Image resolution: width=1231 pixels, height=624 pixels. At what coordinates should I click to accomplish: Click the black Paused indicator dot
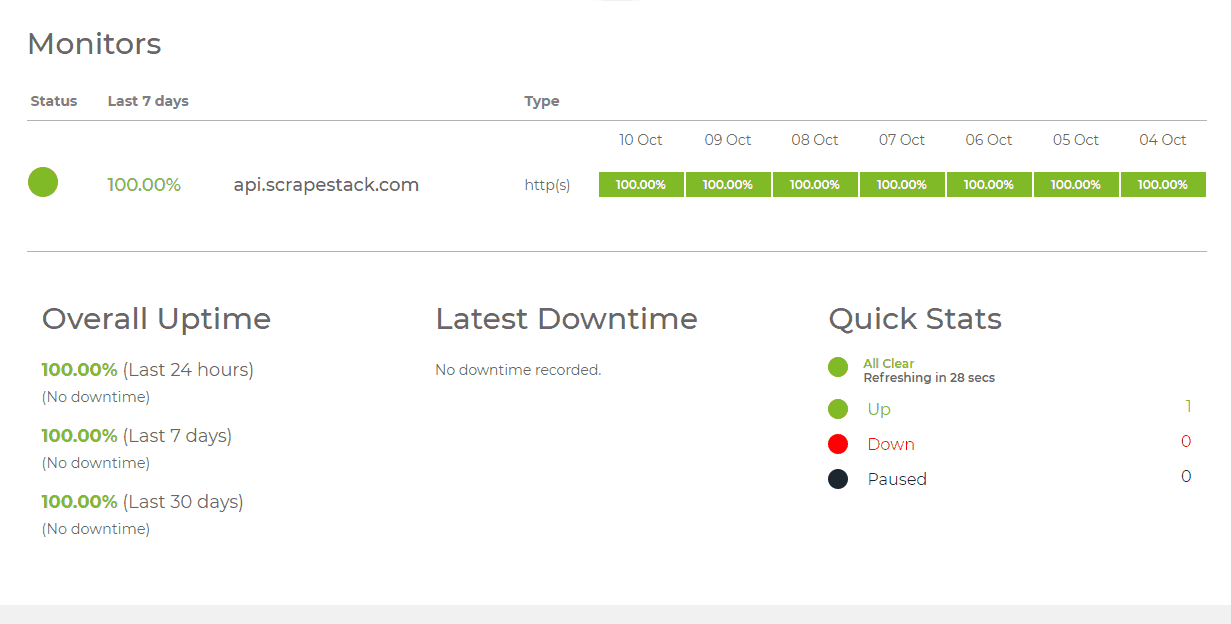click(x=838, y=478)
